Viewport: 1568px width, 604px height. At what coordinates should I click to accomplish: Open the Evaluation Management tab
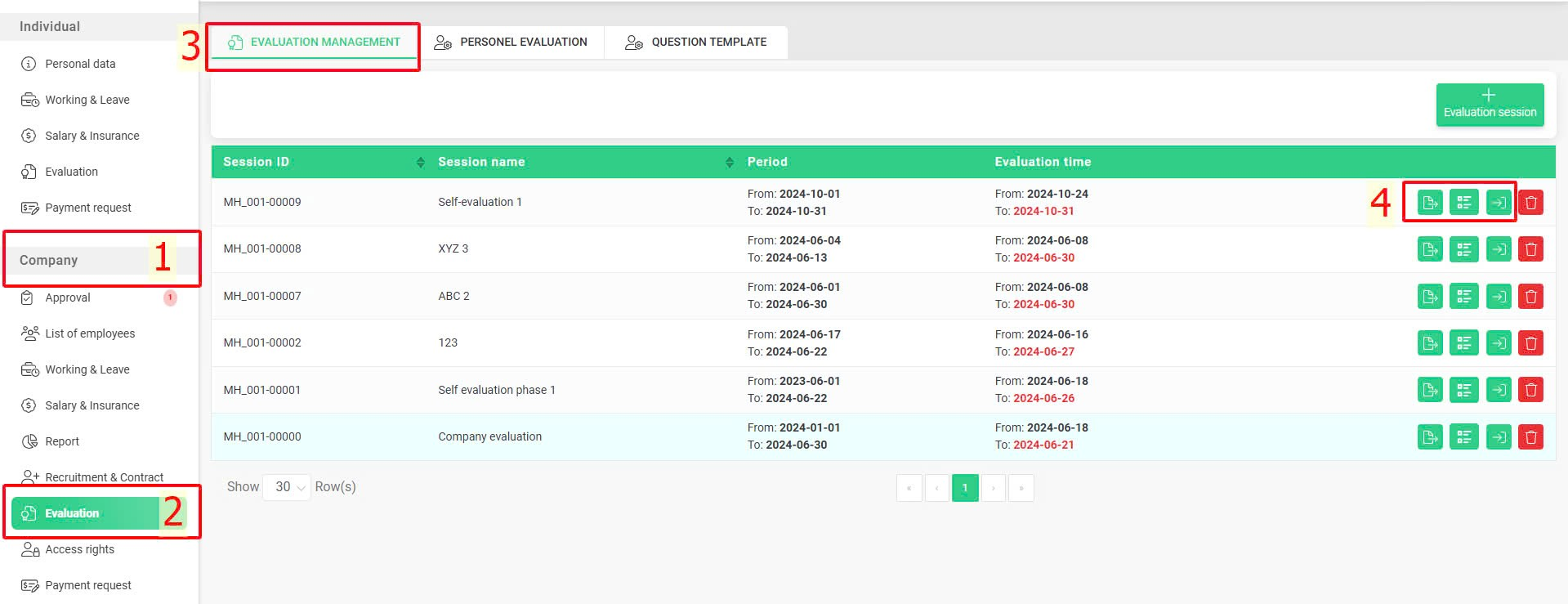click(315, 42)
